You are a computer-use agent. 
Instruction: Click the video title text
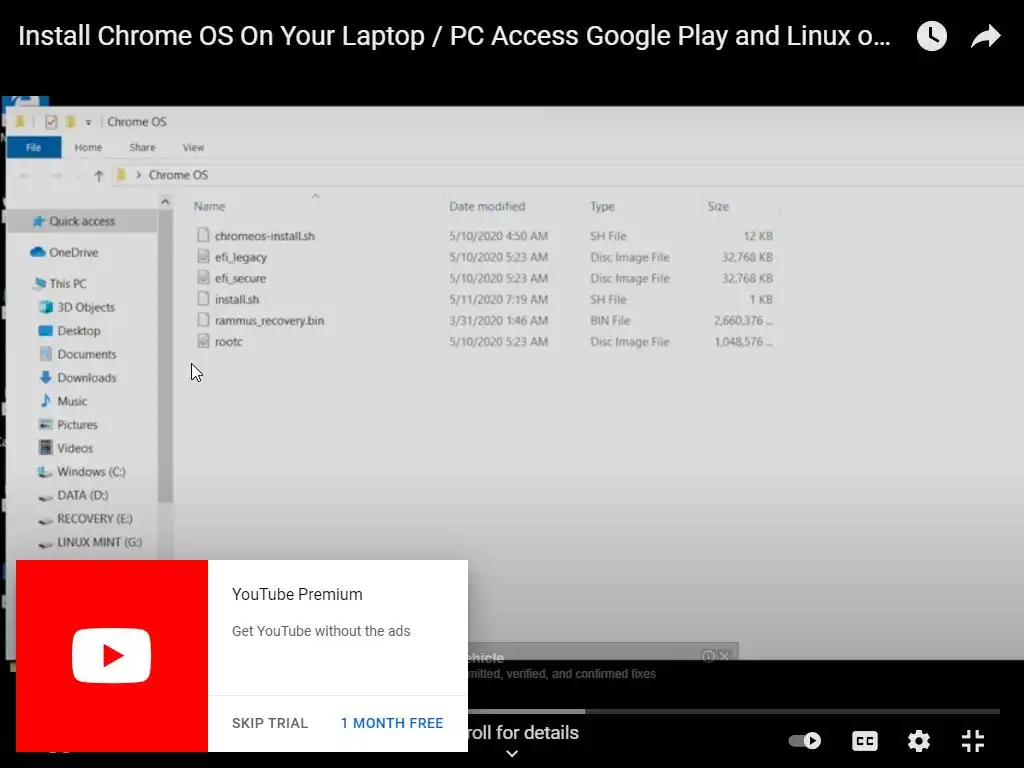[455, 36]
